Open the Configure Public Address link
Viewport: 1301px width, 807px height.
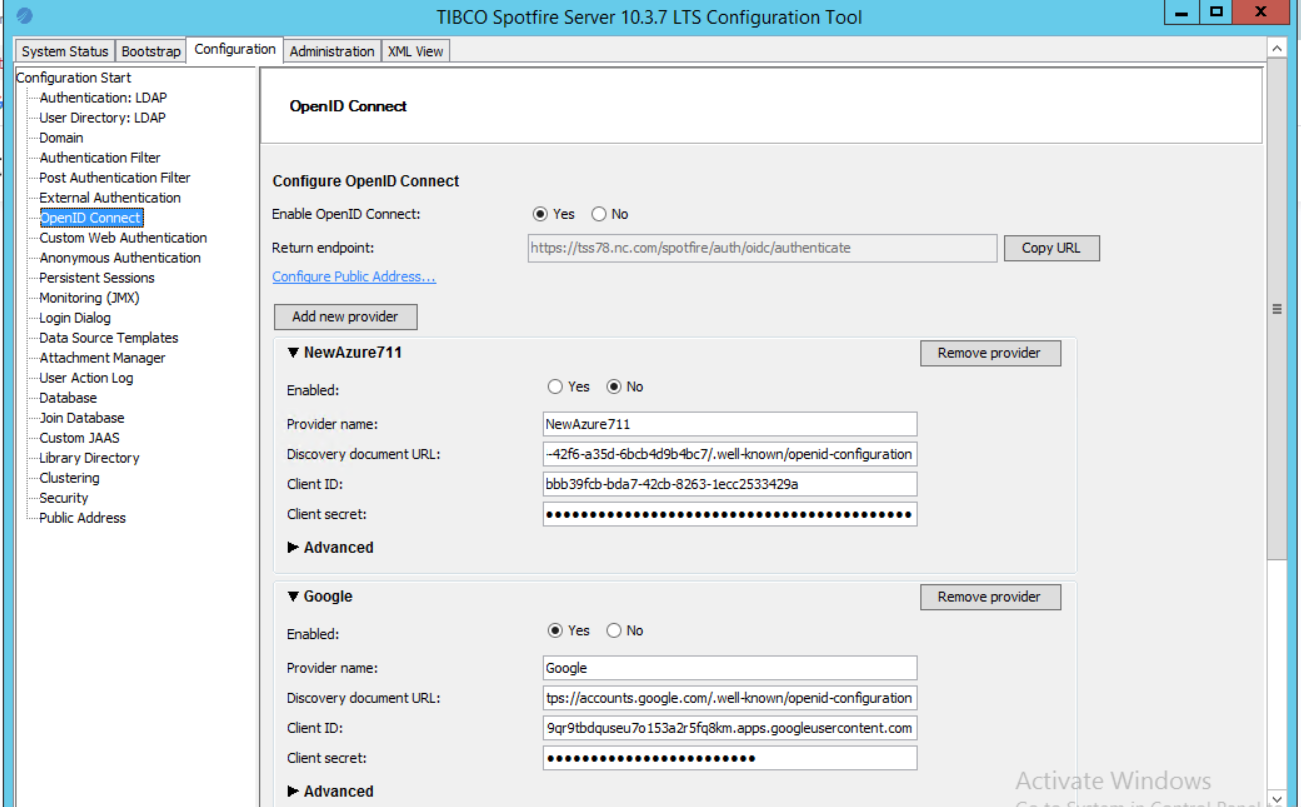(354, 277)
